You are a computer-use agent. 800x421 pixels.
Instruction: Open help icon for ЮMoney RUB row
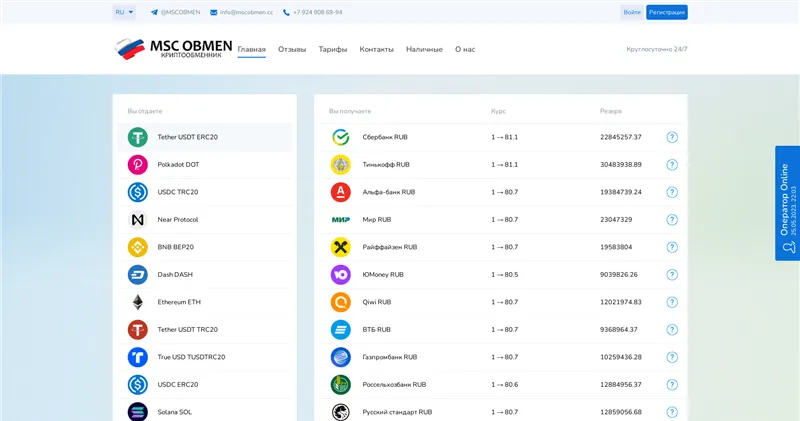pyautogui.click(x=672, y=275)
